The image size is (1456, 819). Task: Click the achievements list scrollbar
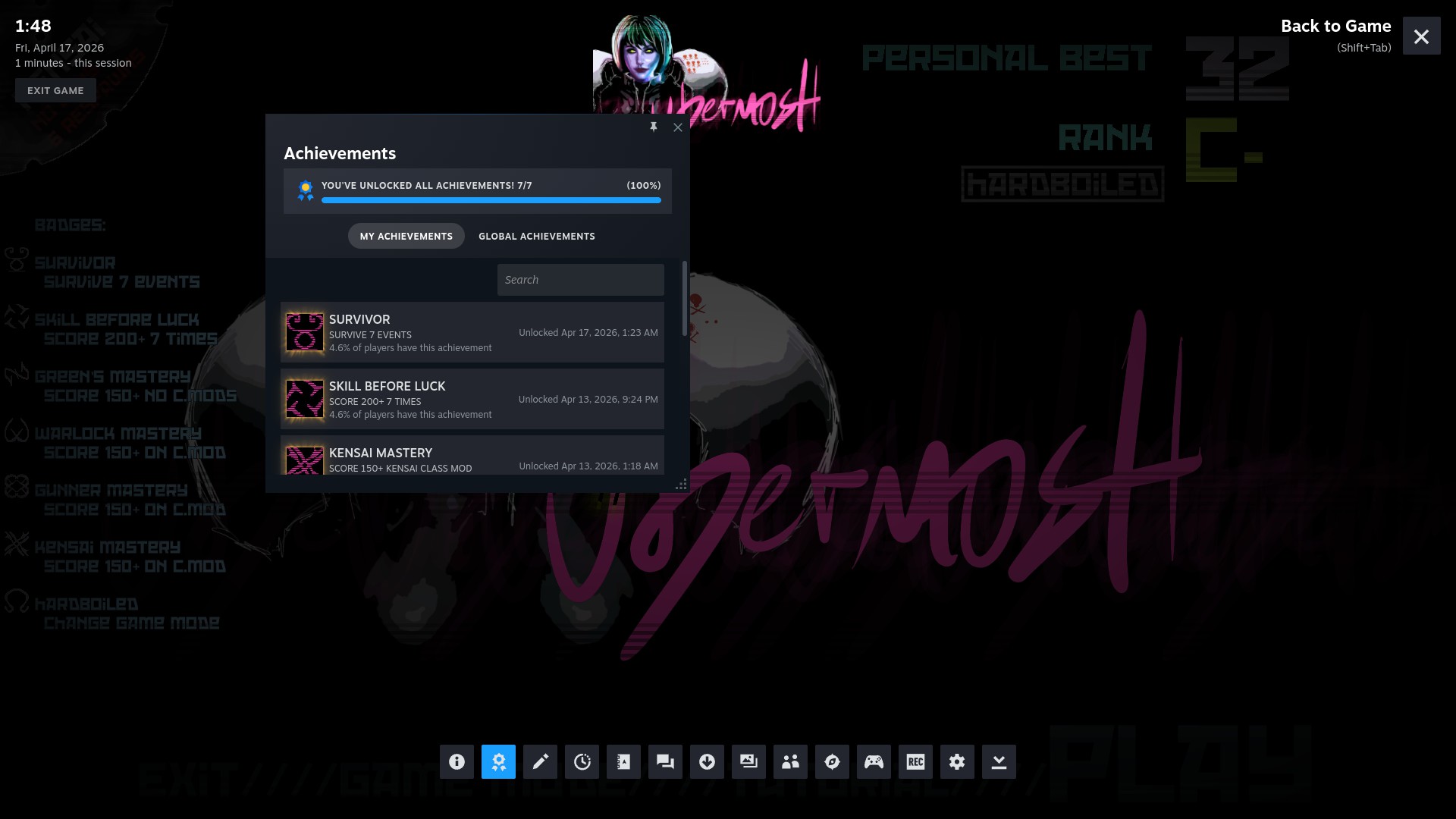pyautogui.click(x=684, y=299)
